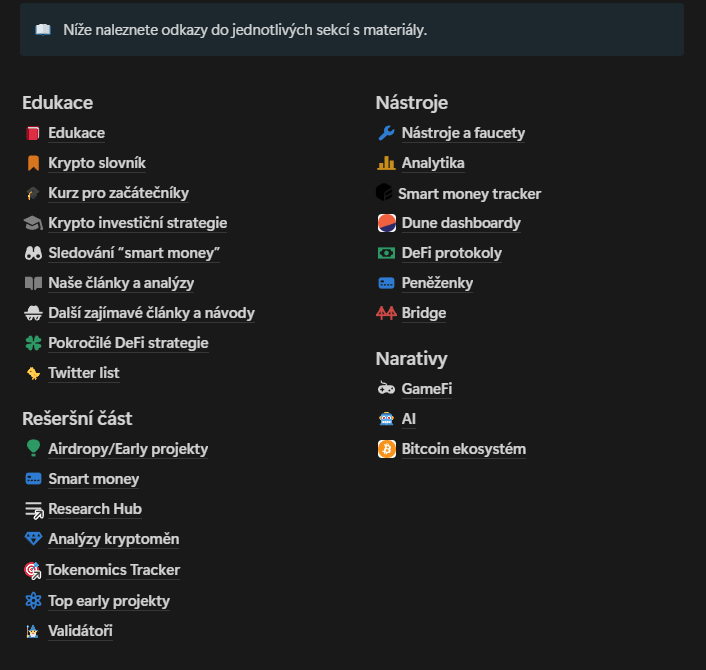Click the red book icon beside Edukace
The width and height of the screenshot is (706, 670).
33,133
